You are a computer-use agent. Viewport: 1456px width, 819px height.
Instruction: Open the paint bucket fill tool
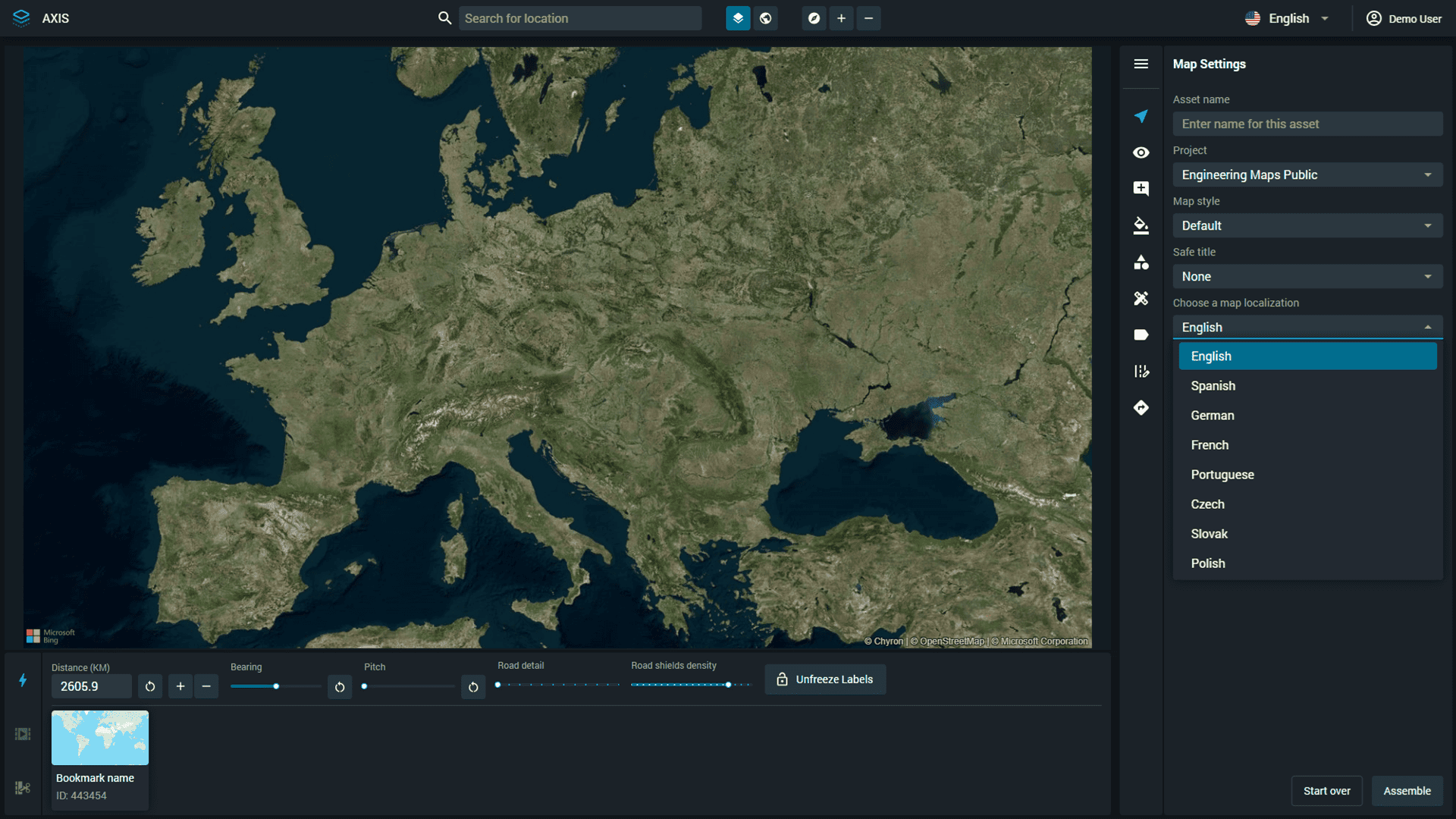tap(1141, 225)
